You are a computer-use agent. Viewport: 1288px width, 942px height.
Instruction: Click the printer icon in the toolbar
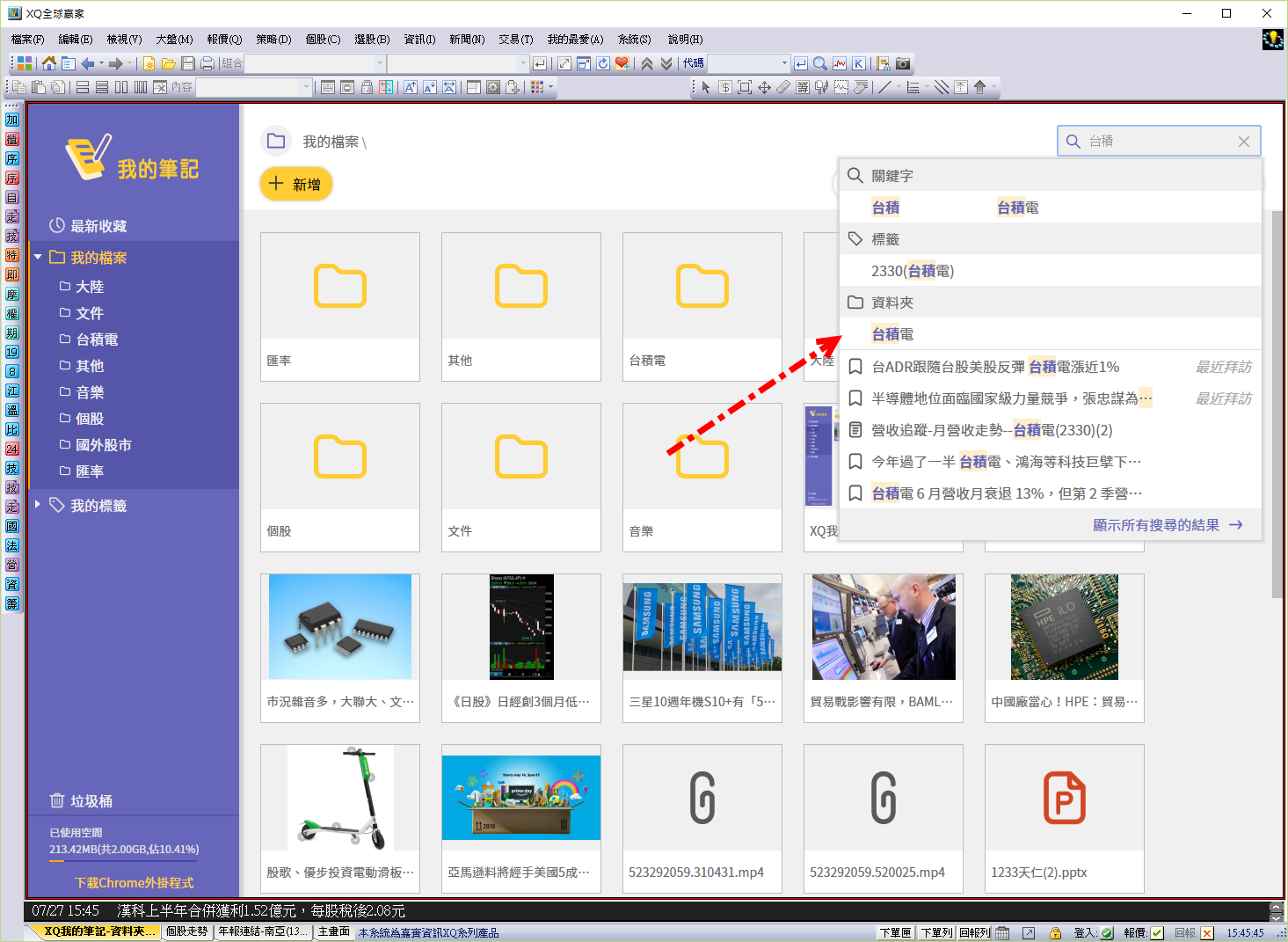(x=207, y=63)
